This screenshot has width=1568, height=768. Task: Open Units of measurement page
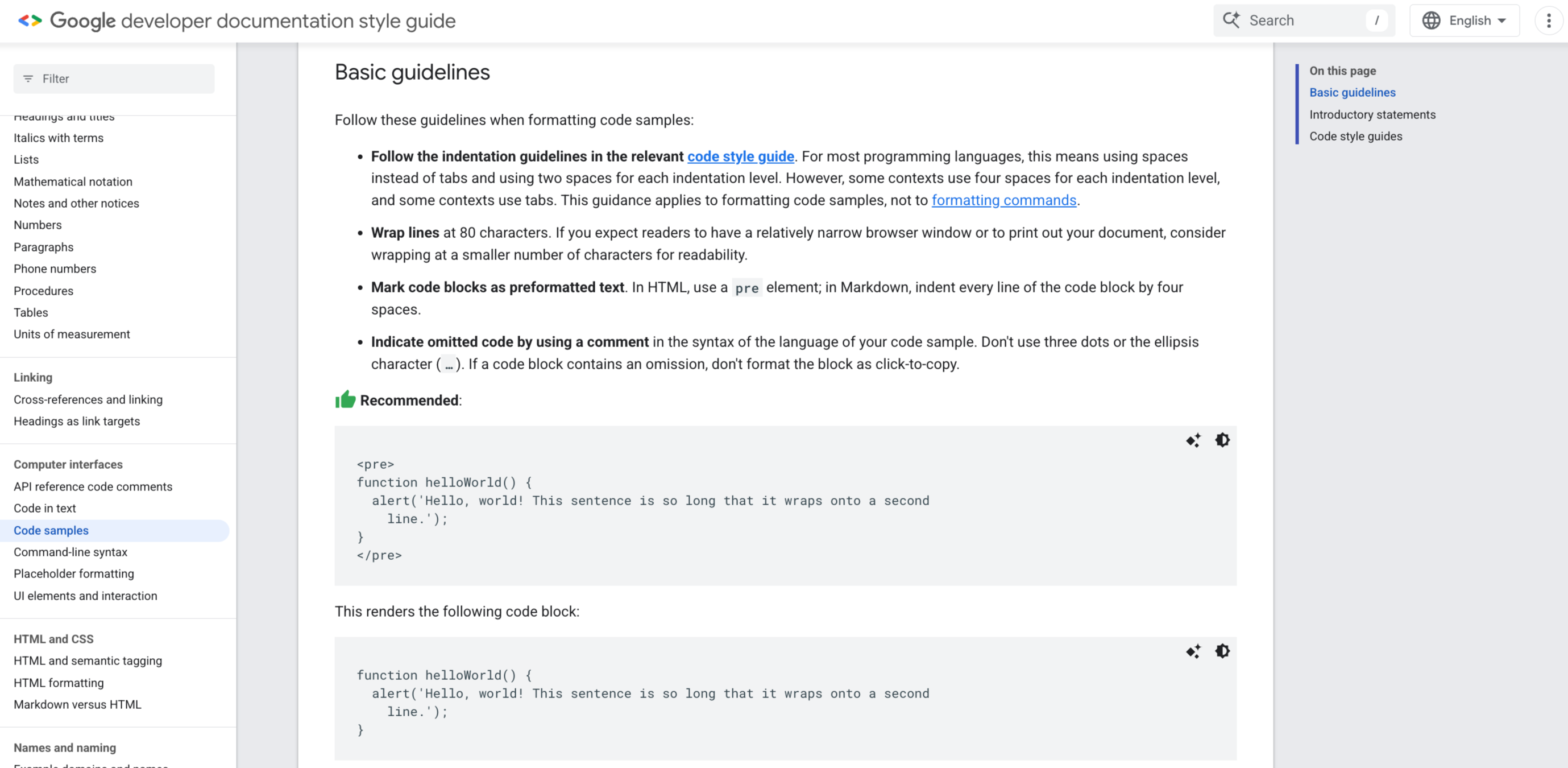pos(72,335)
